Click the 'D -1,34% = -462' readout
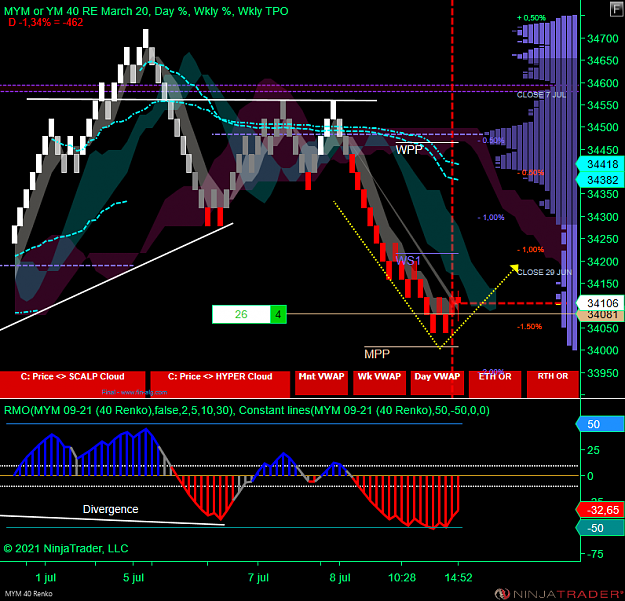The width and height of the screenshot is (625, 601). point(45,22)
